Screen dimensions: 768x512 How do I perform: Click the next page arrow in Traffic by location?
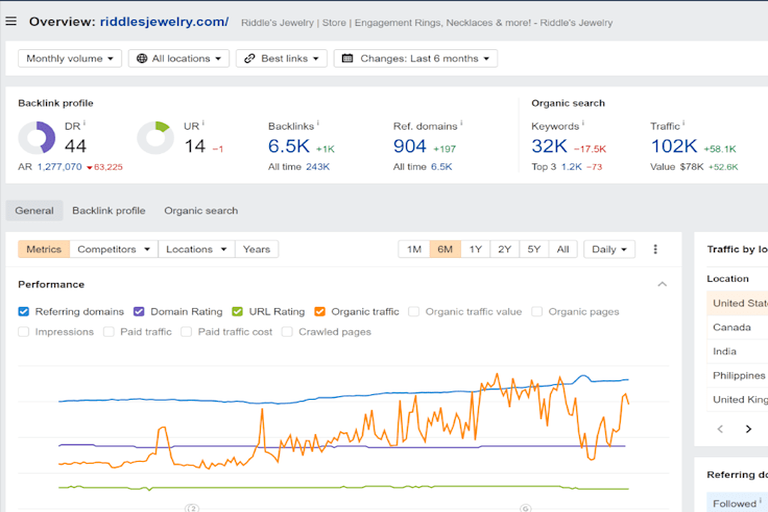point(748,429)
